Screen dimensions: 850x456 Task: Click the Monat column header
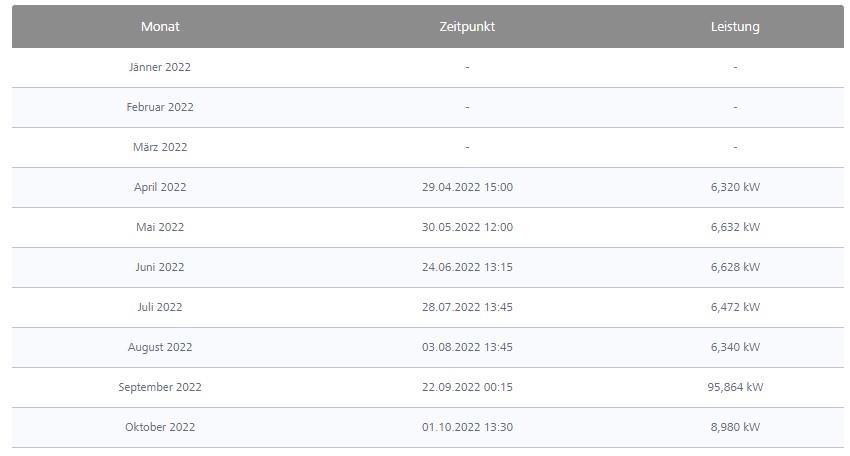click(160, 27)
